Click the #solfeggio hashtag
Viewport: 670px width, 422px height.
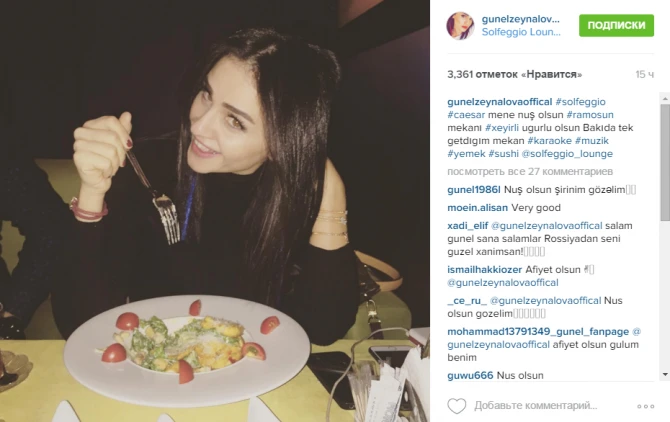[x=580, y=102]
